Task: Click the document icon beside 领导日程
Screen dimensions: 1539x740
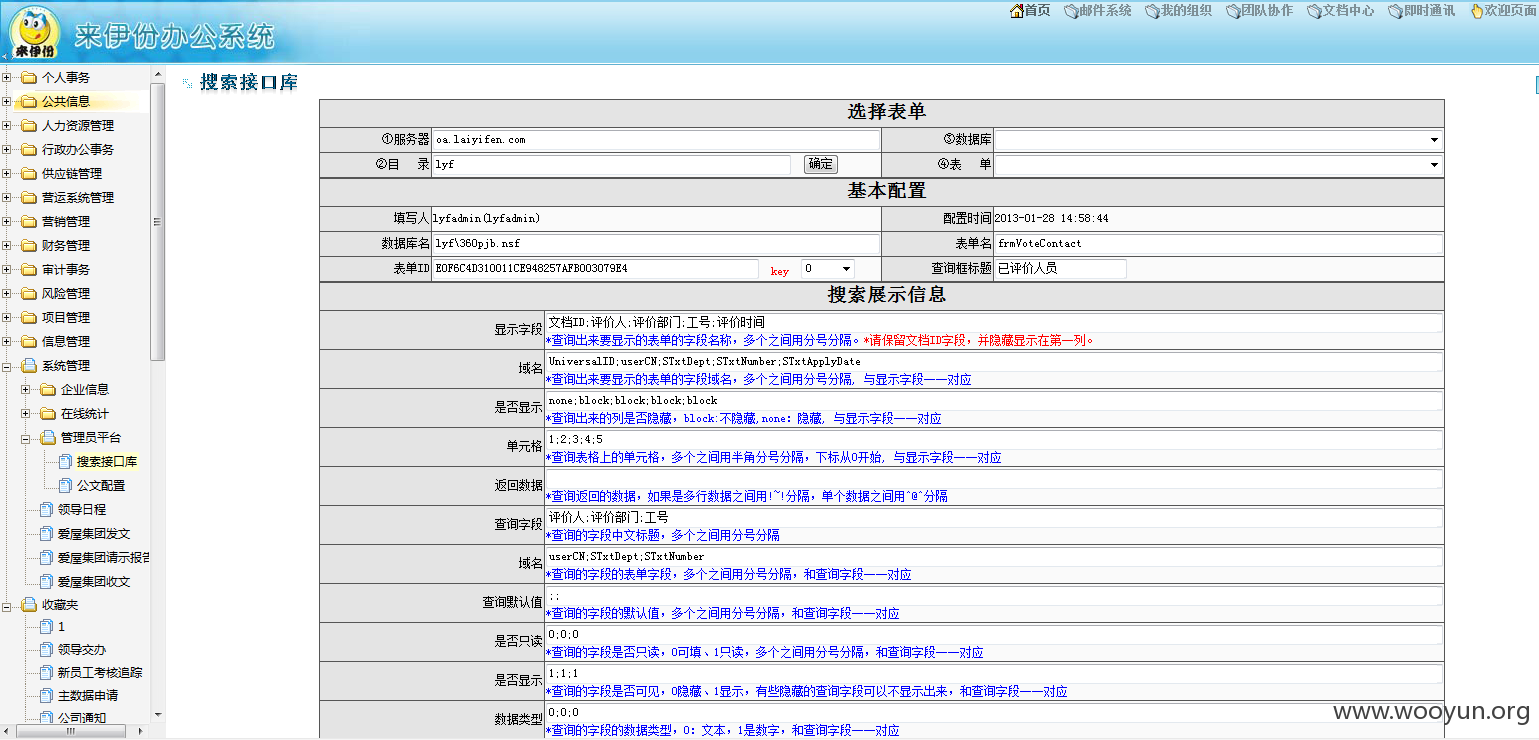Action: (46, 509)
